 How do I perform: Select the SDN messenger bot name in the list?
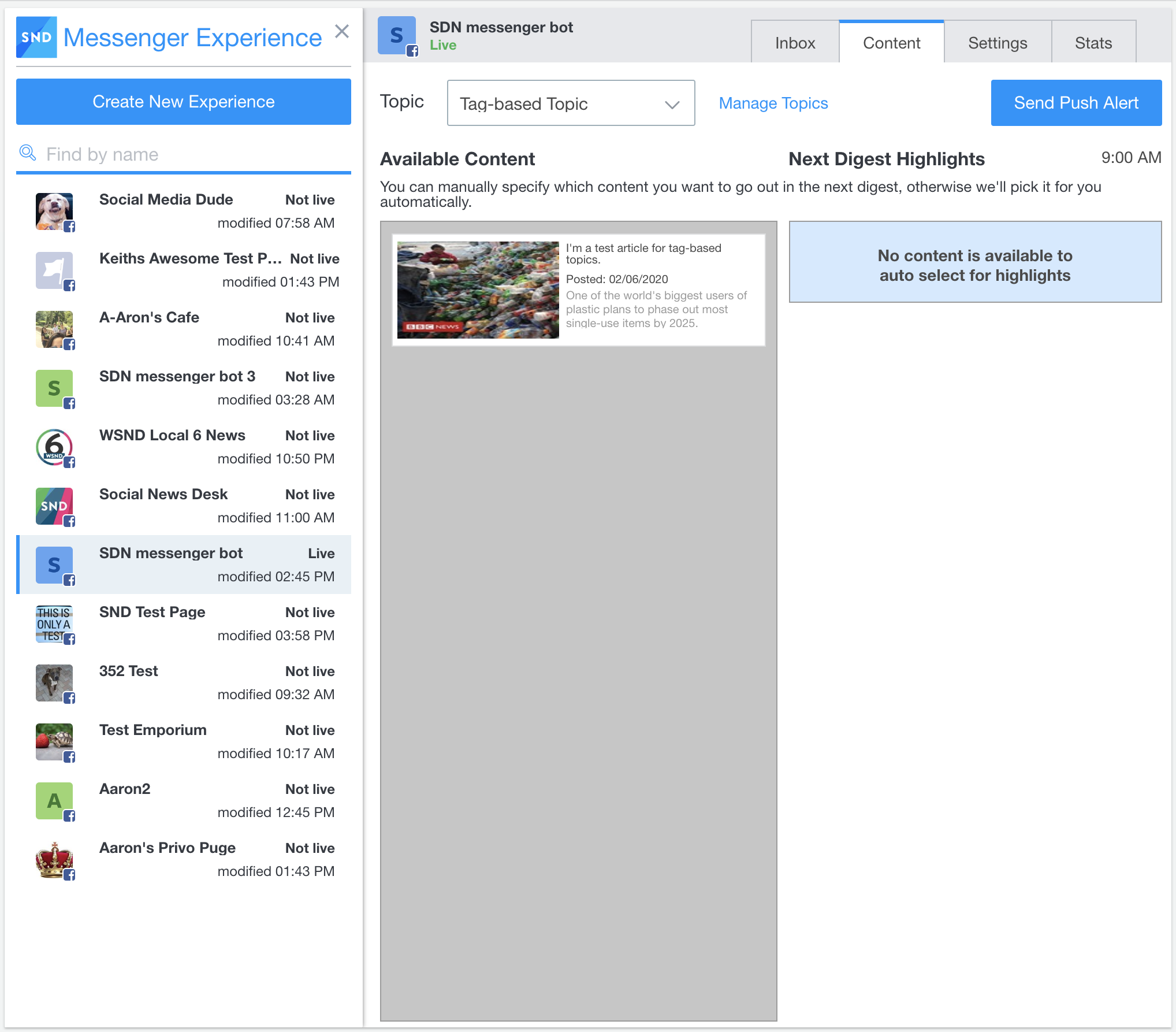(x=171, y=553)
